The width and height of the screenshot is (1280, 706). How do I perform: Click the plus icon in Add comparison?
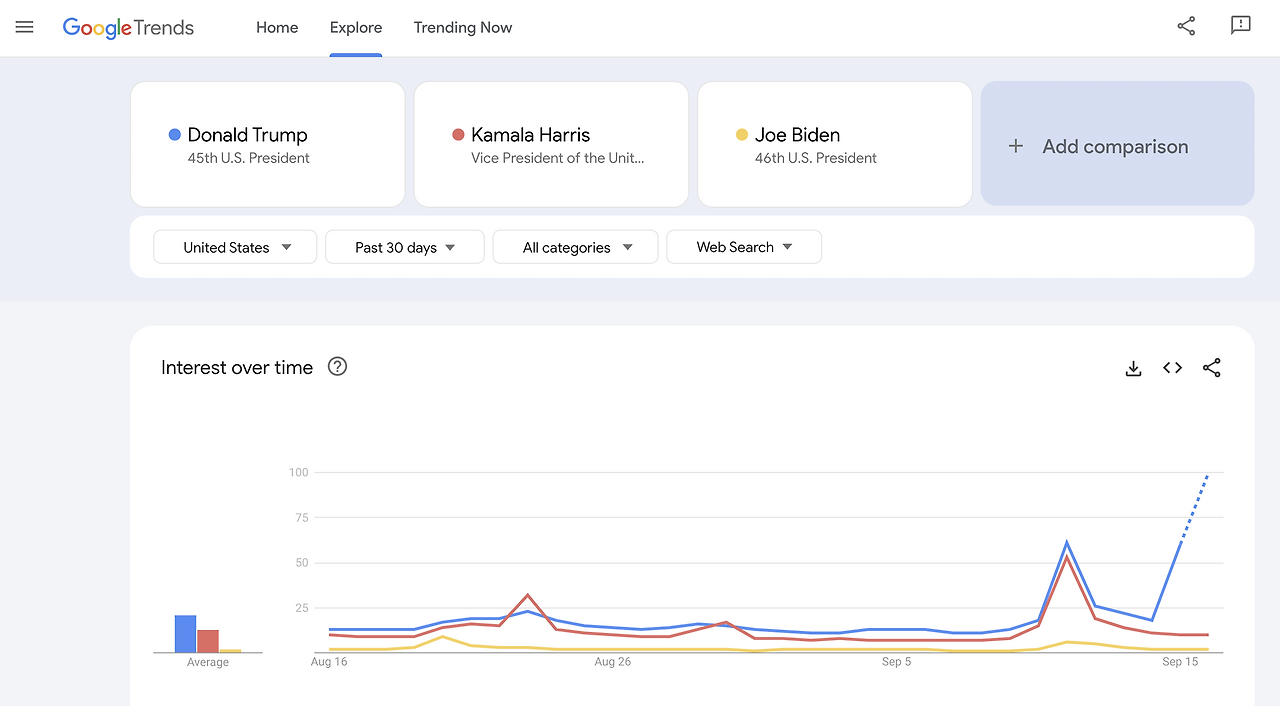tap(1016, 146)
